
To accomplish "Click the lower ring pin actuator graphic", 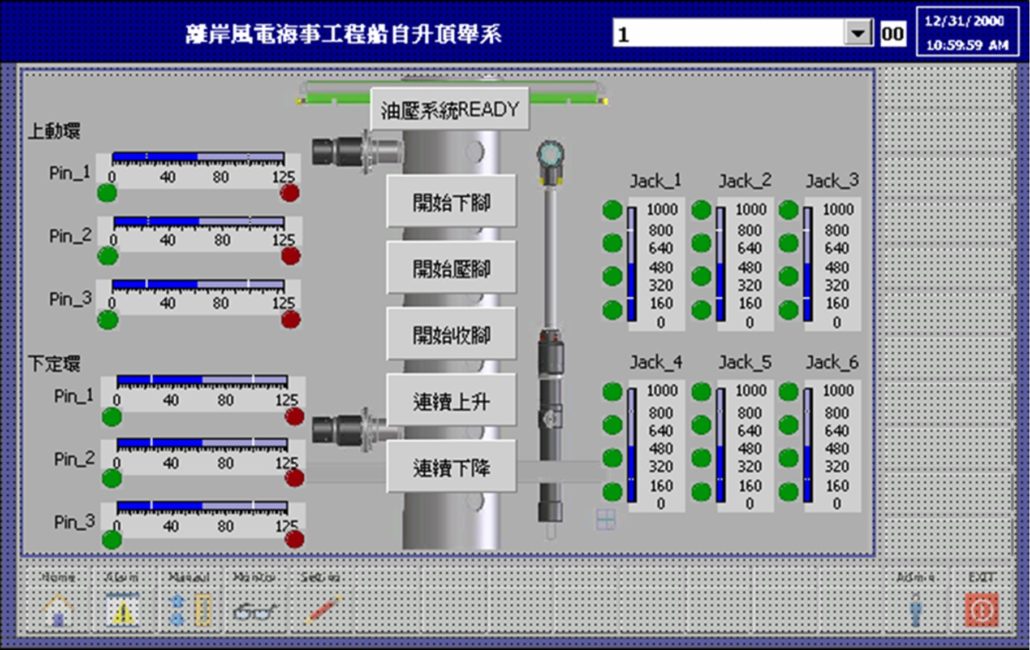I will [356, 428].
